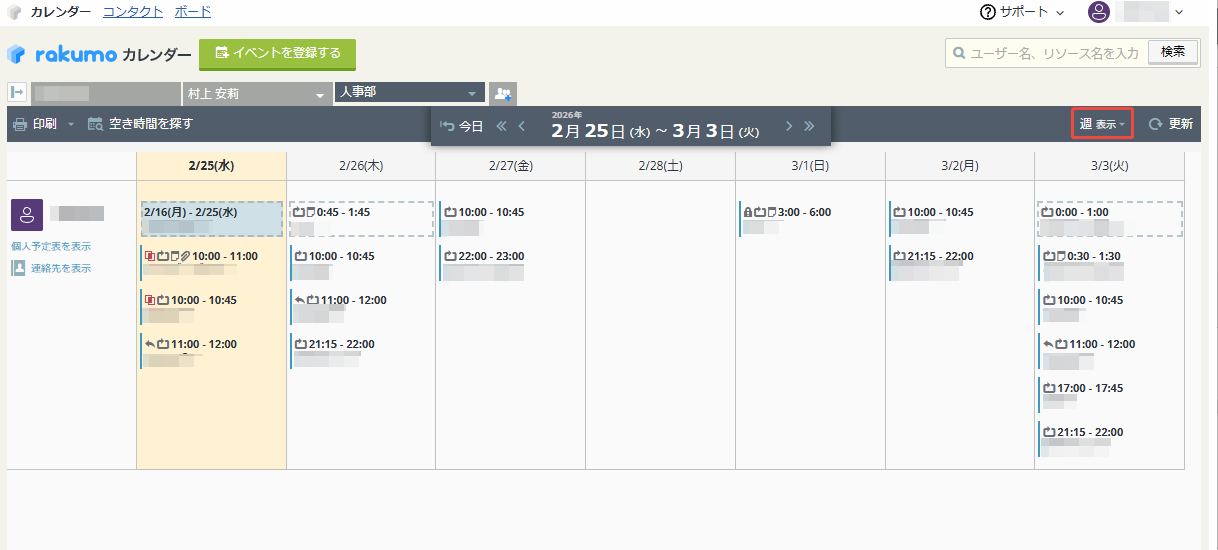Collapse the sidebar with arrow icon
Screen dimensions: 1218x550
[17, 93]
